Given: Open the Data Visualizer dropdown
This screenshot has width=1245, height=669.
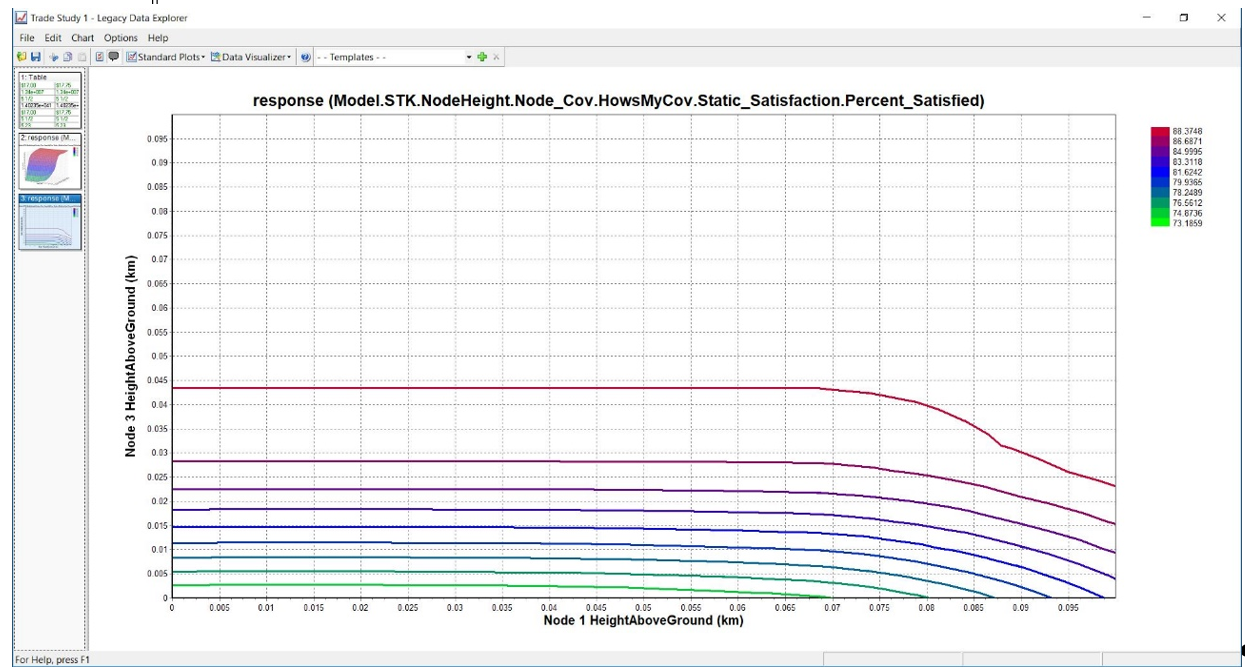Looking at the screenshot, I should tap(251, 57).
